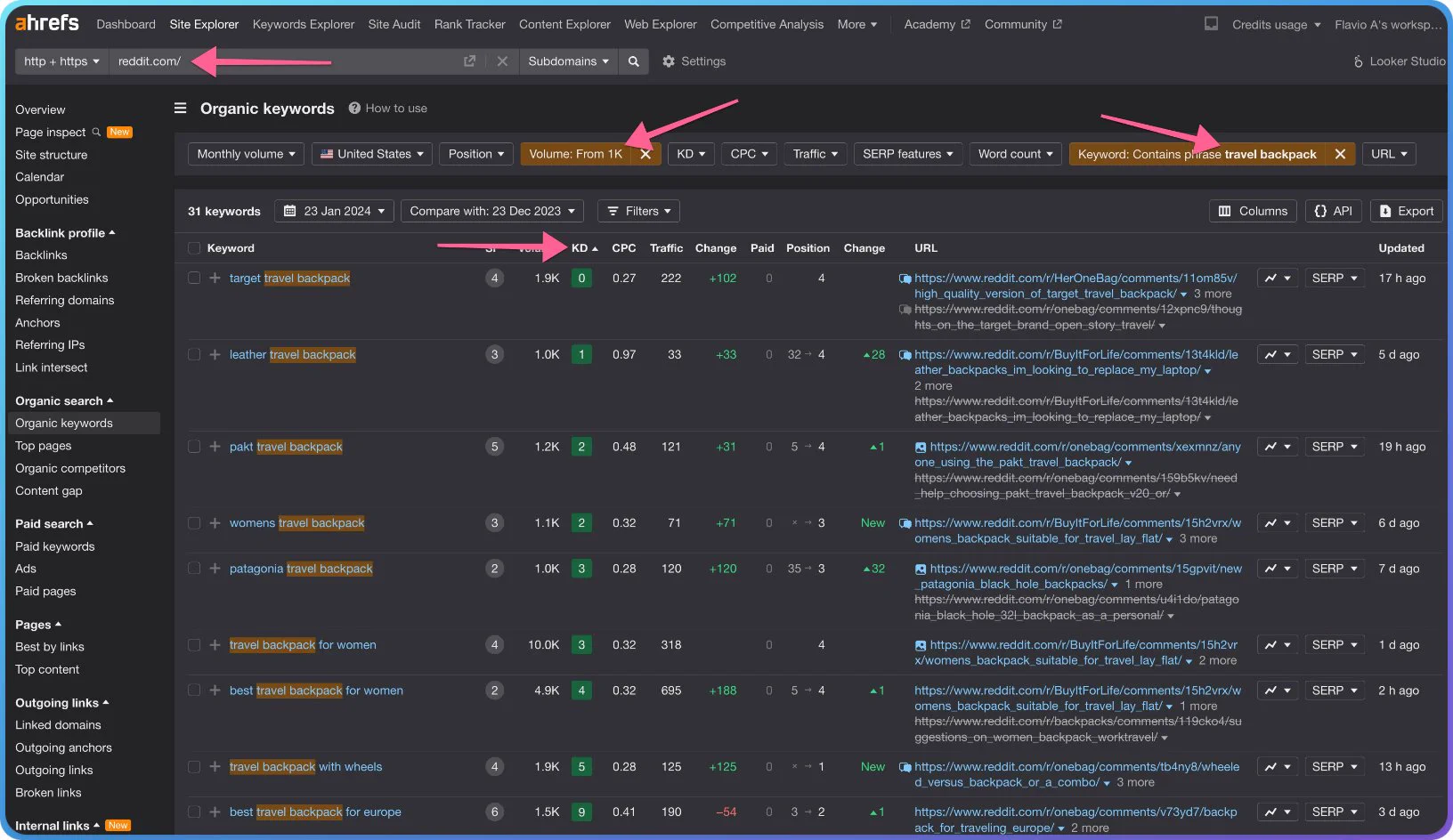The width and height of the screenshot is (1453, 840).
Task: Click the Export button
Action: point(1407,211)
